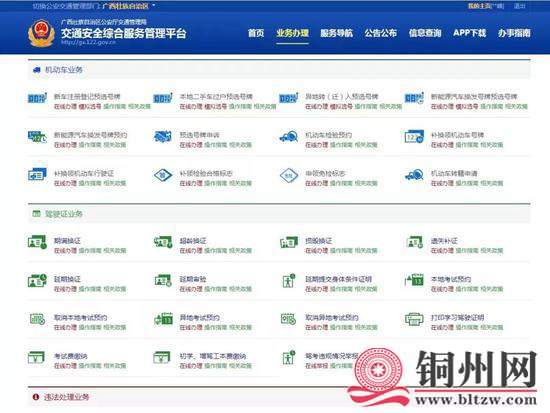Open the 异地转(迁)入预选号牌 plate icon
This screenshot has width=550, height=413.
(289, 98)
